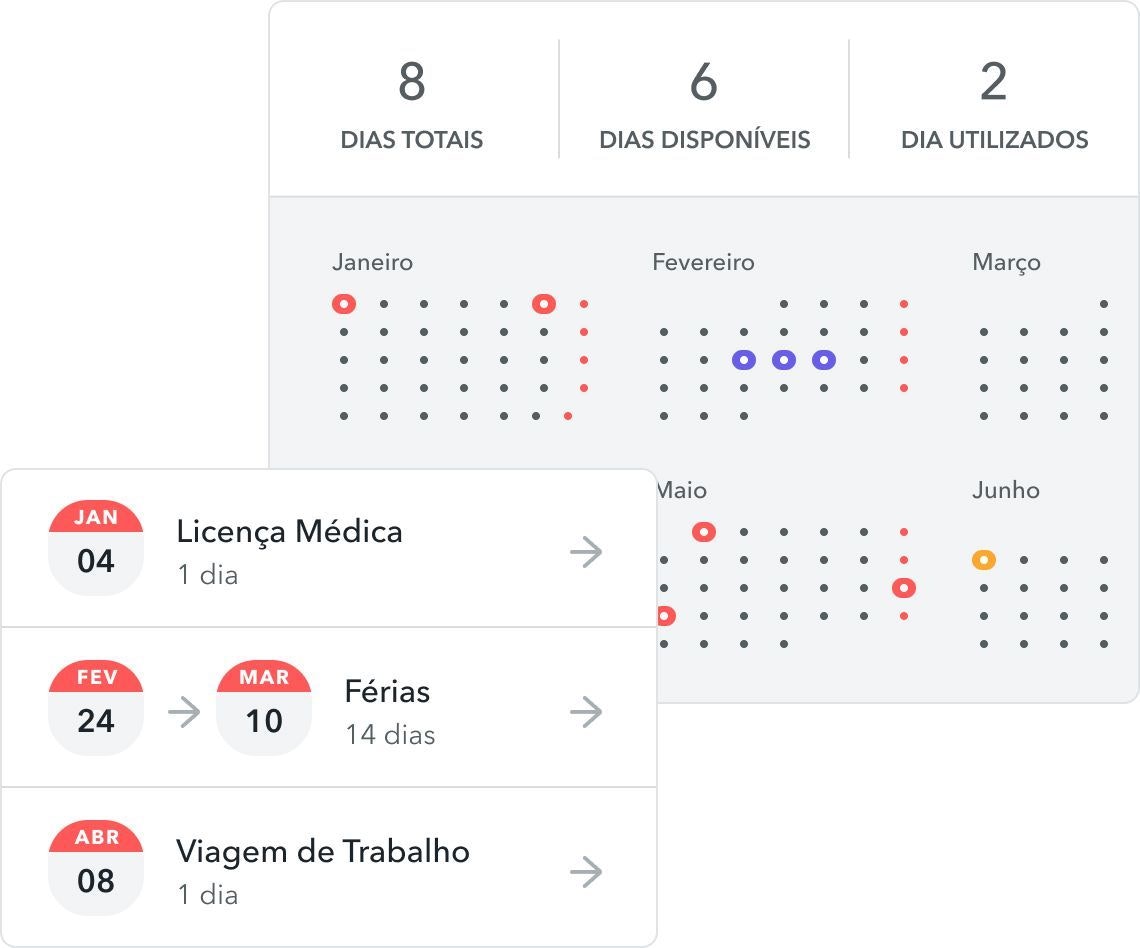Click the Fevereiro month label

[x=703, y=263]
